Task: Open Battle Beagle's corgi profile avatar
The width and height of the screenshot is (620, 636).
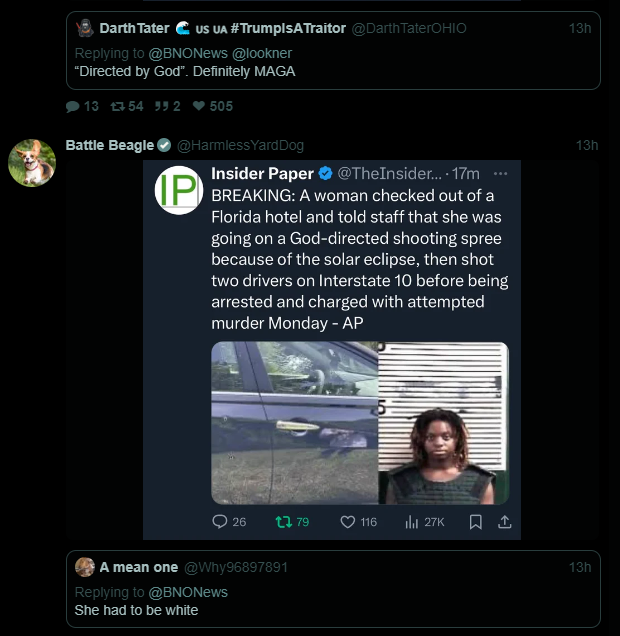Action: [32, 162]
